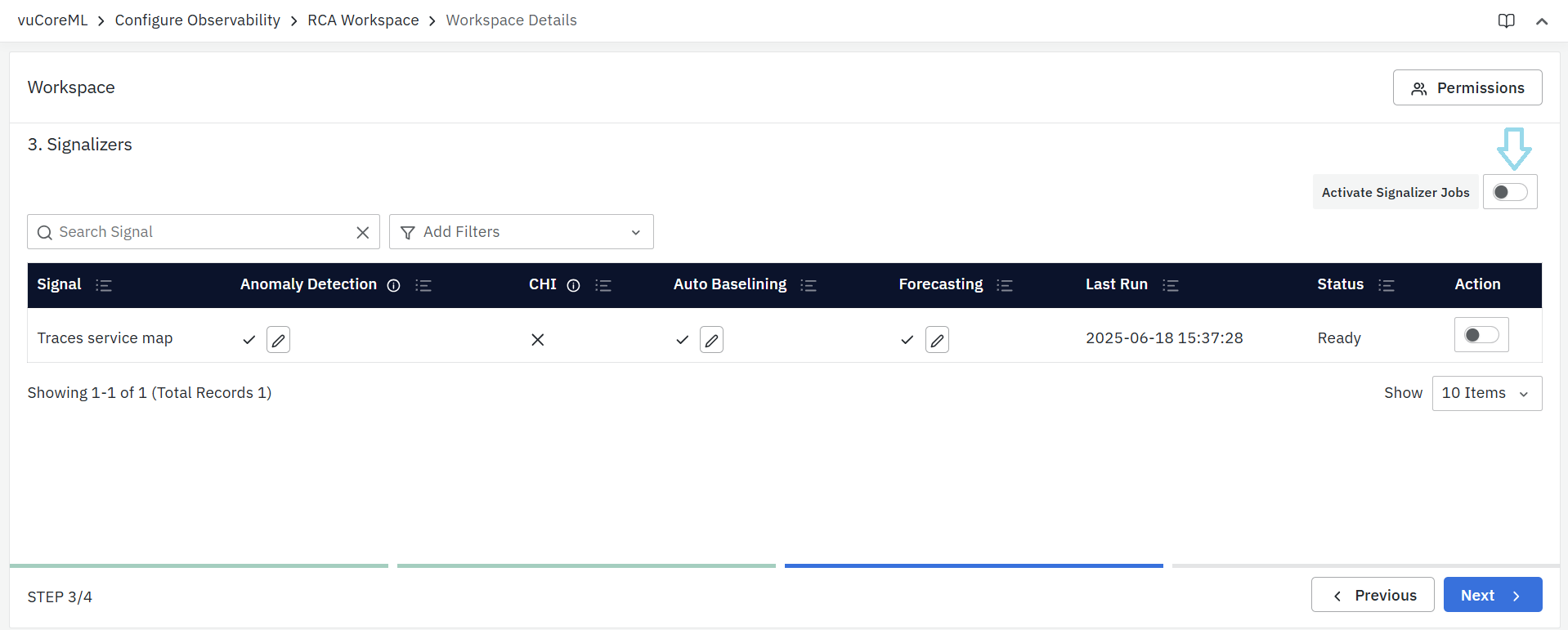
Task: Expand the 10 Items page size dropdown
Action: tap(1486, 394)
